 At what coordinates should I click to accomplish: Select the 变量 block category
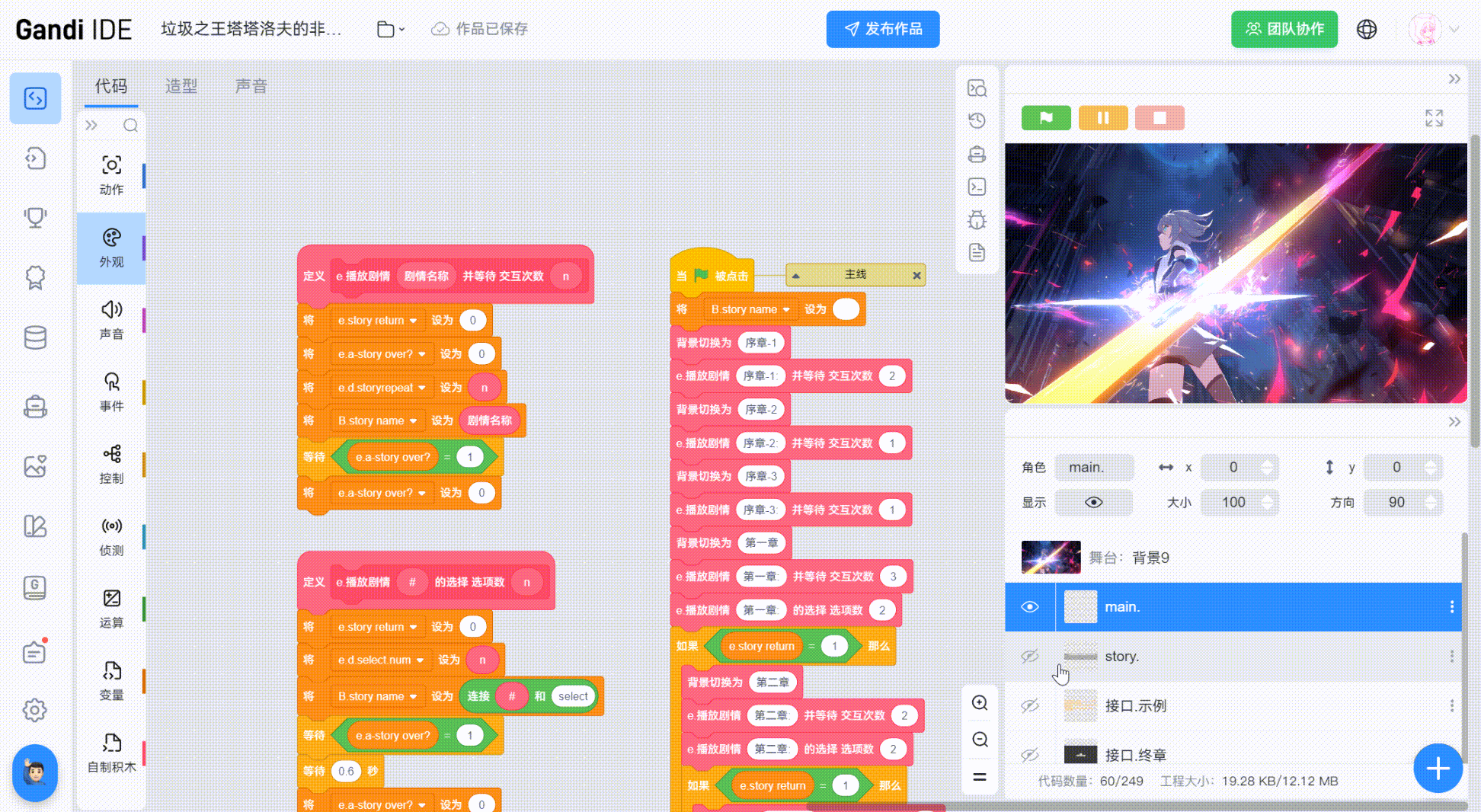coord(111,681)
